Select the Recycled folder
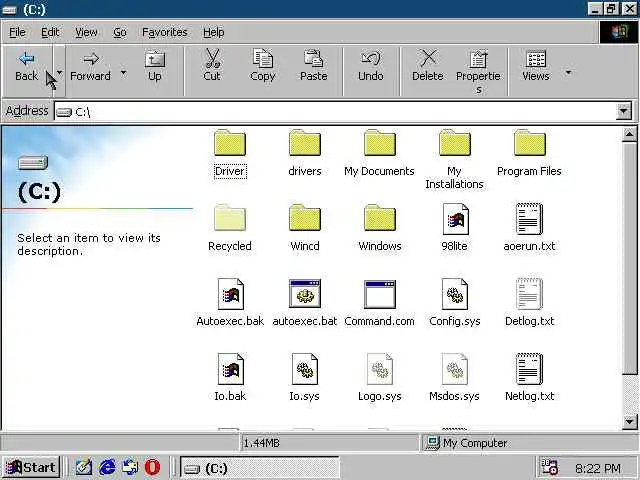640x480 pixels. coord(230,229)
